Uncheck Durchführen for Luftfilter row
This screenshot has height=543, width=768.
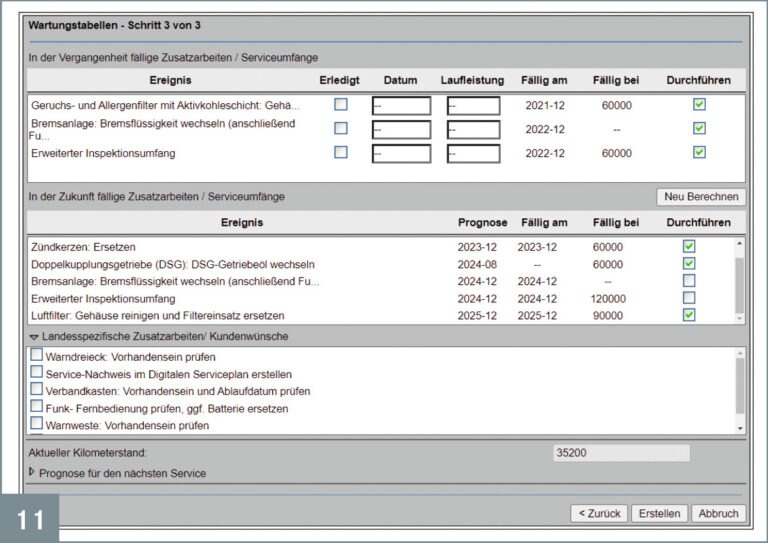(x=689, y=315)
